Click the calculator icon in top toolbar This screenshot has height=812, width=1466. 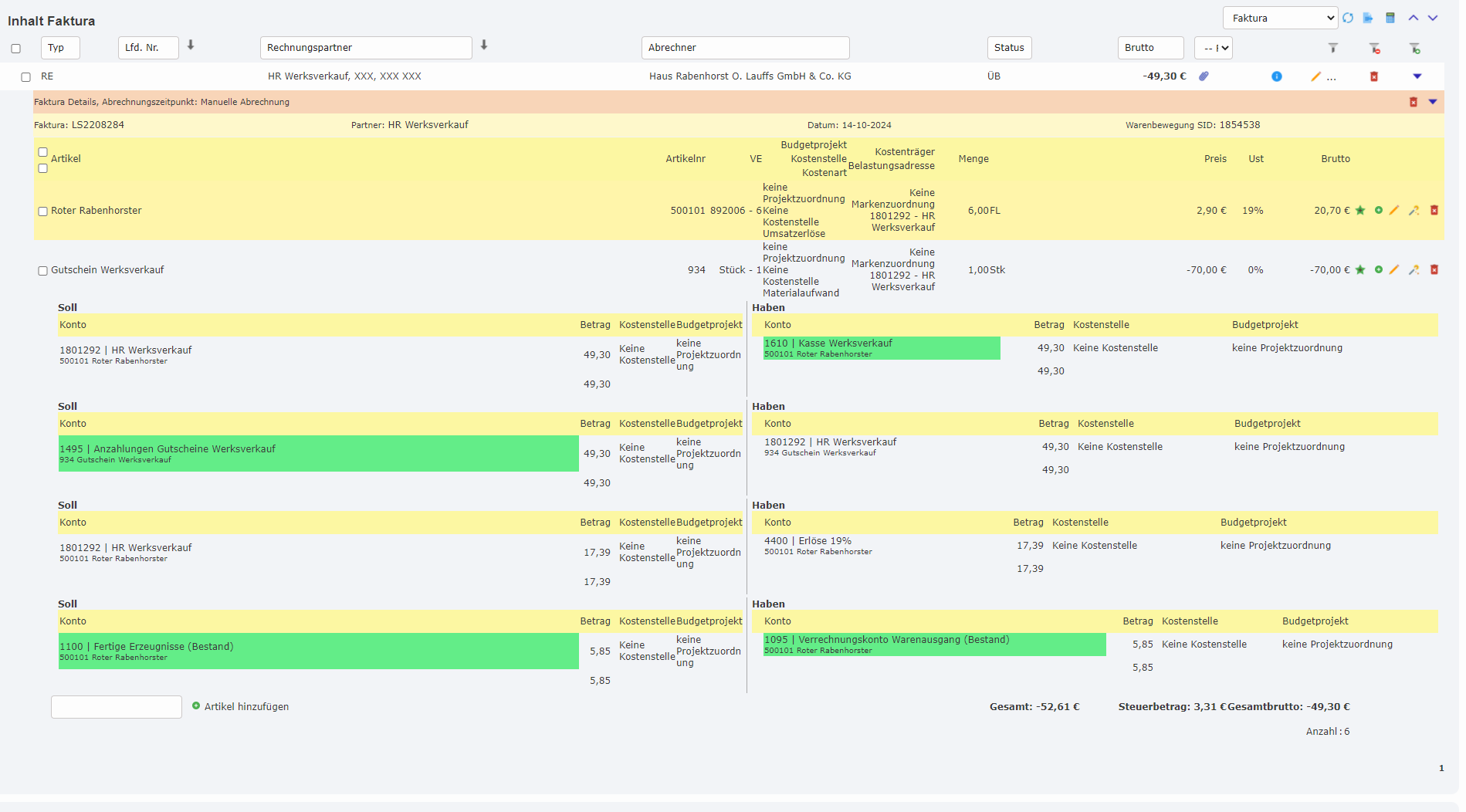click(1390, 18)
